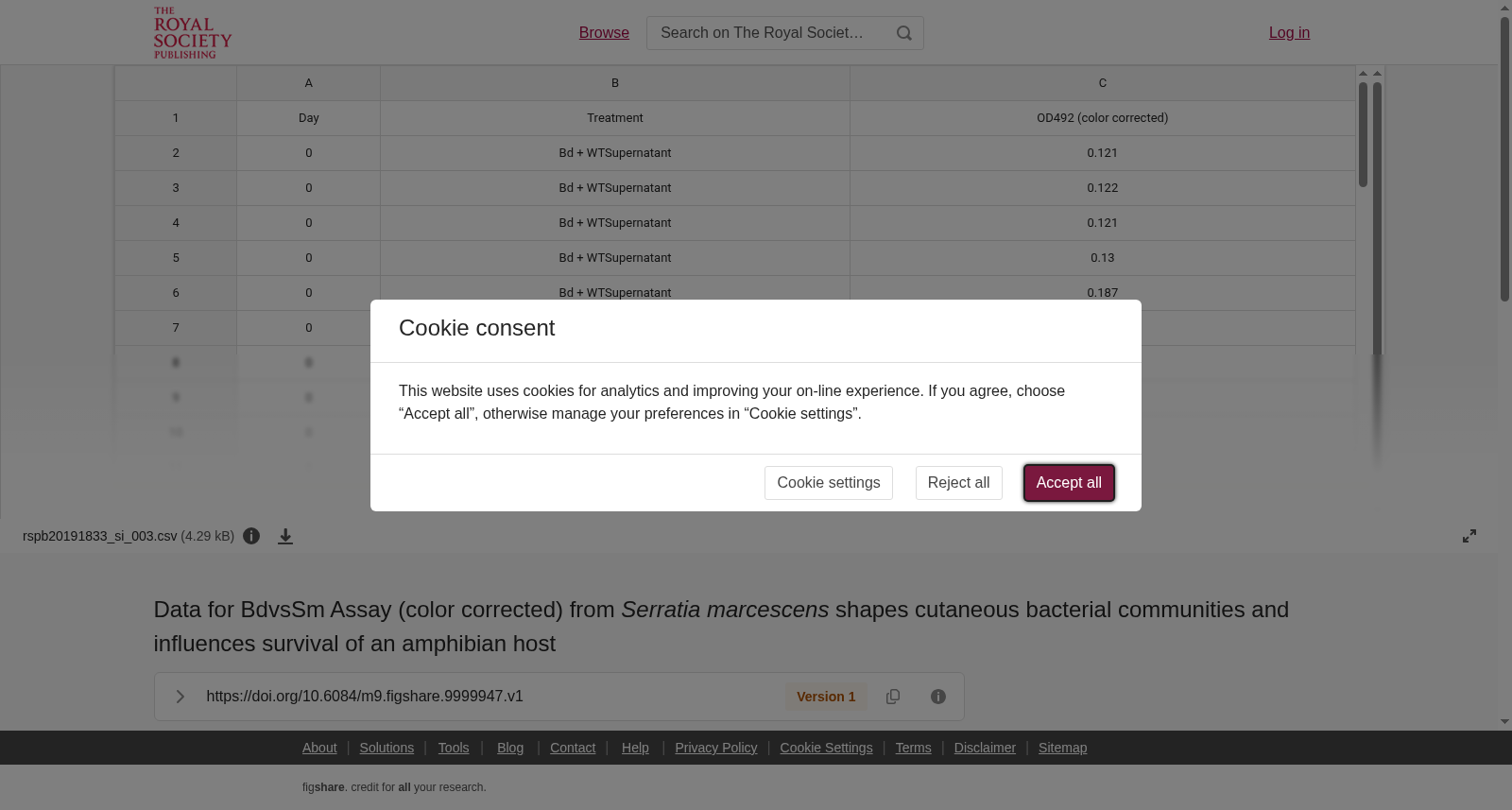Click the Log in link
1512x810 pixels.
[1289, 33]
